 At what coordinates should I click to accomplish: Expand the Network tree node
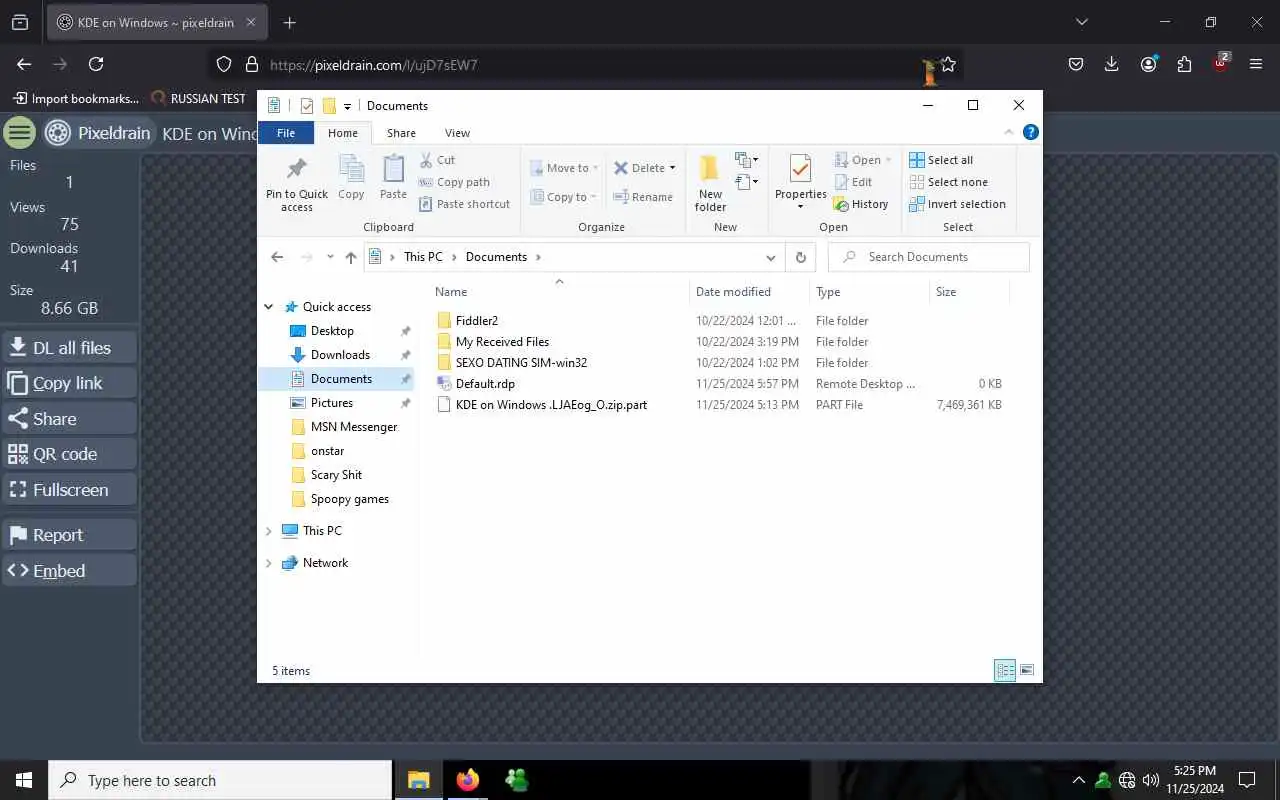[x=268, y=563]
